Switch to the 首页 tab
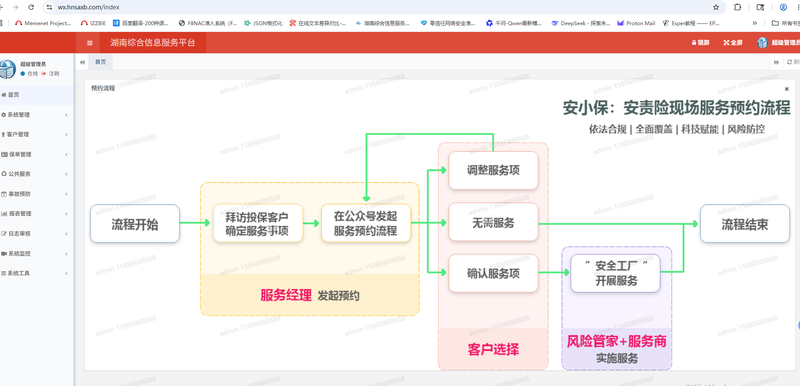Screen dimensions: 800x386 [101, 62]
